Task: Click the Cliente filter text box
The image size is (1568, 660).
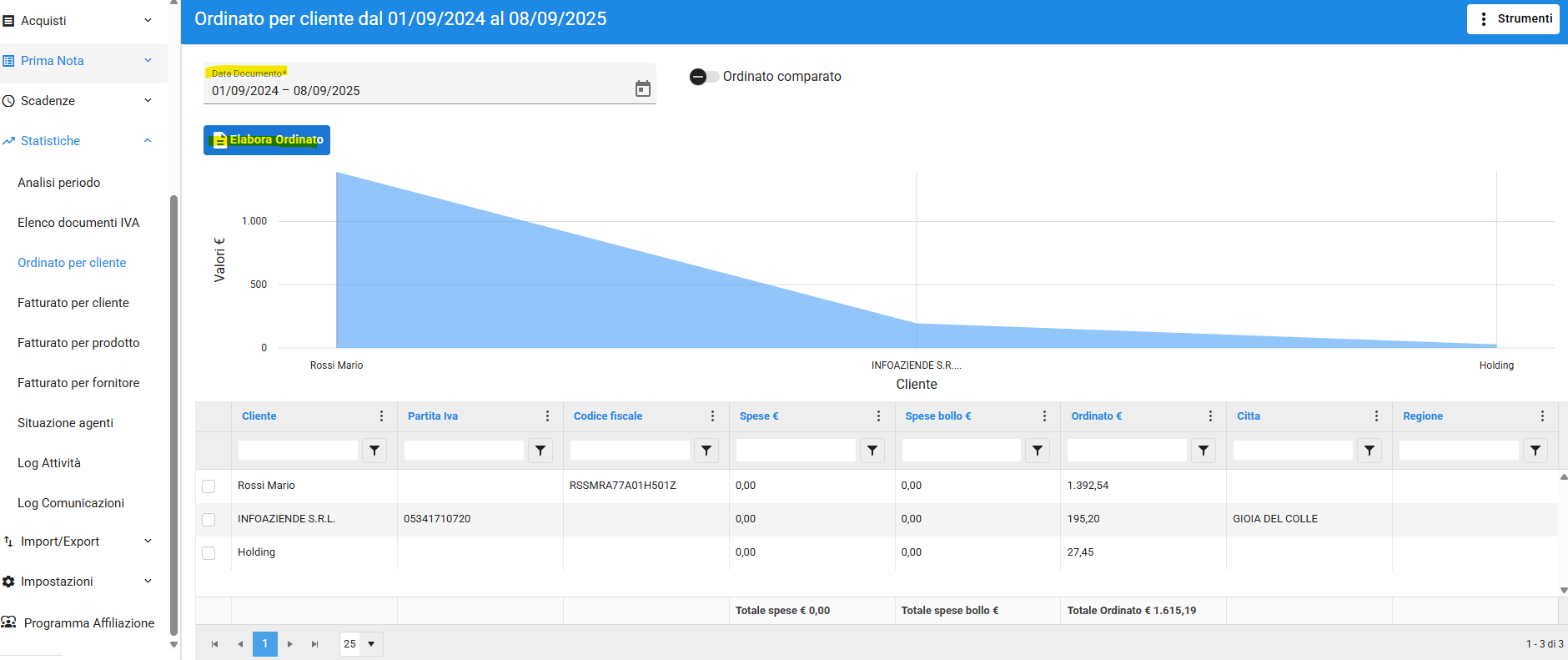Action: [x=298, y=451]
